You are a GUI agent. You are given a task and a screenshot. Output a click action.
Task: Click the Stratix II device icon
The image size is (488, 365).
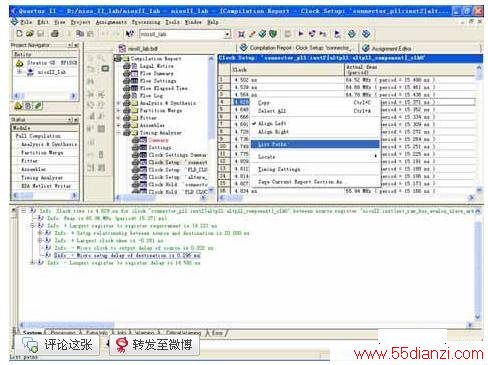click(20, 63)
